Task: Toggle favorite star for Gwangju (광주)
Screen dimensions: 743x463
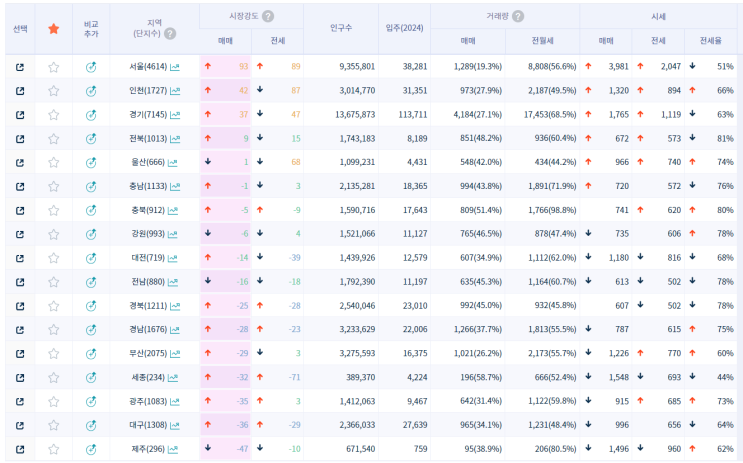Action: [x=54, y=401]
